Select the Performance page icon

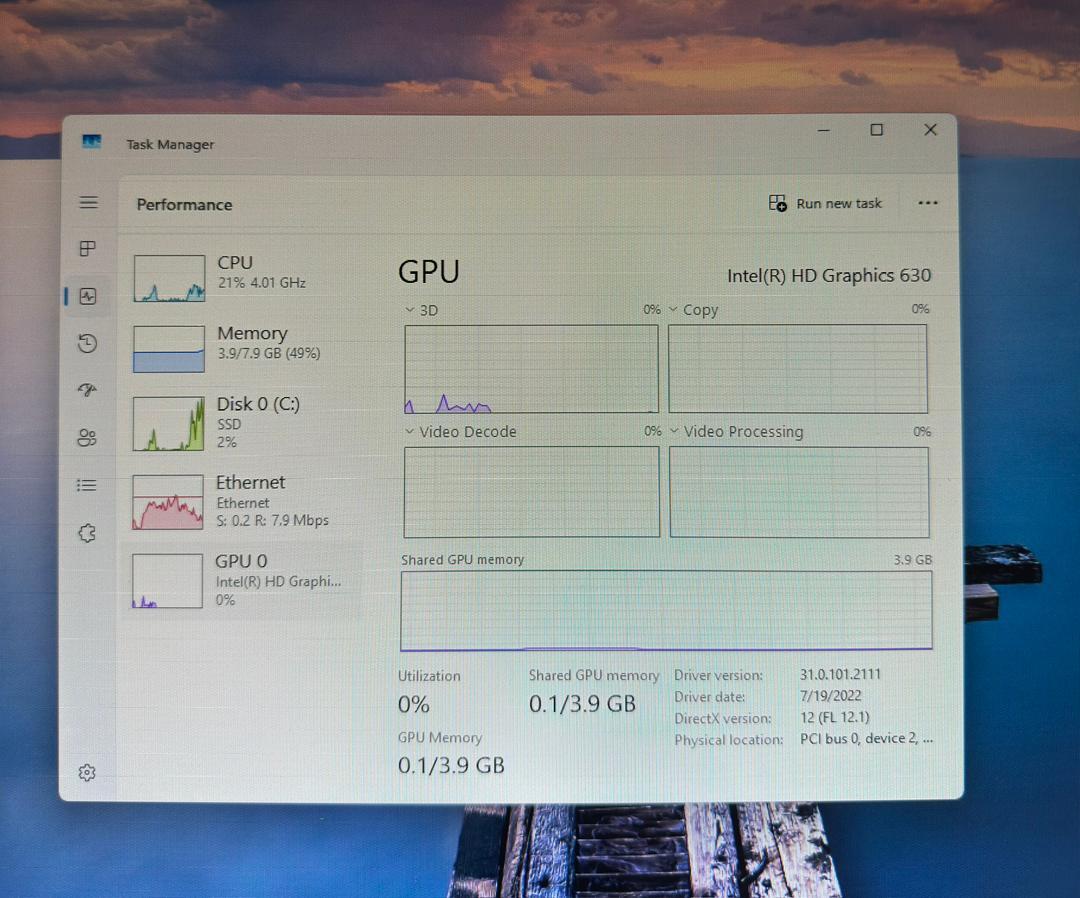click(88, 296)
